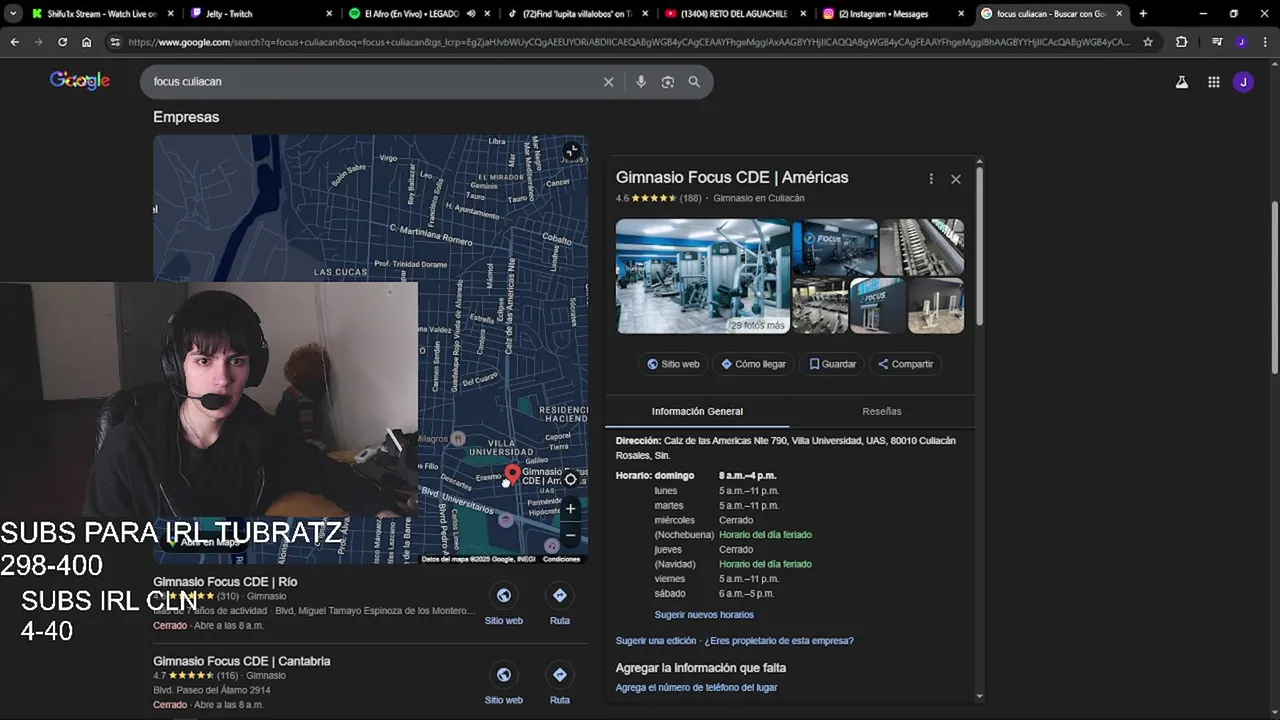Open the Sugerir una edición link
The width and height of the screenshot is (1280, 720).
[656, 641]
